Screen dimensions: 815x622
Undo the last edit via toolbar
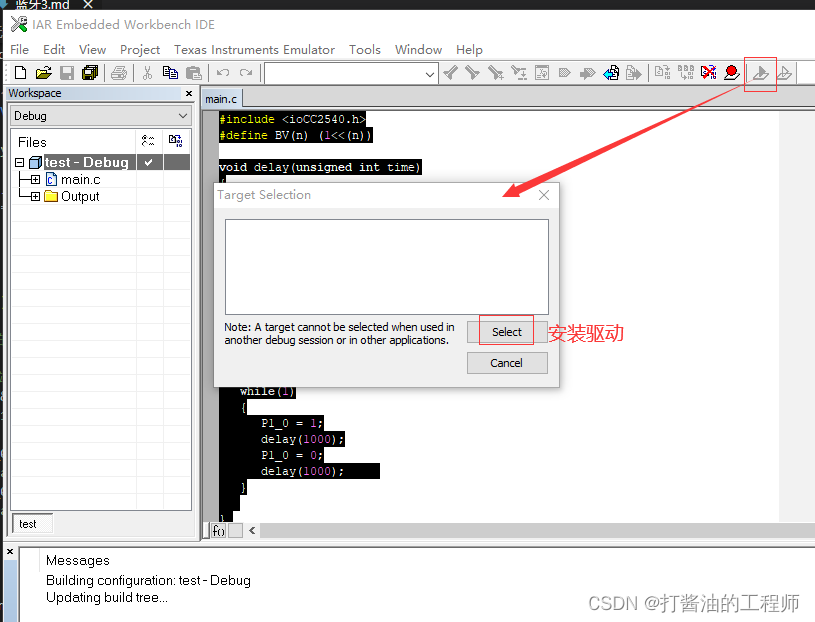pos(223,73)
